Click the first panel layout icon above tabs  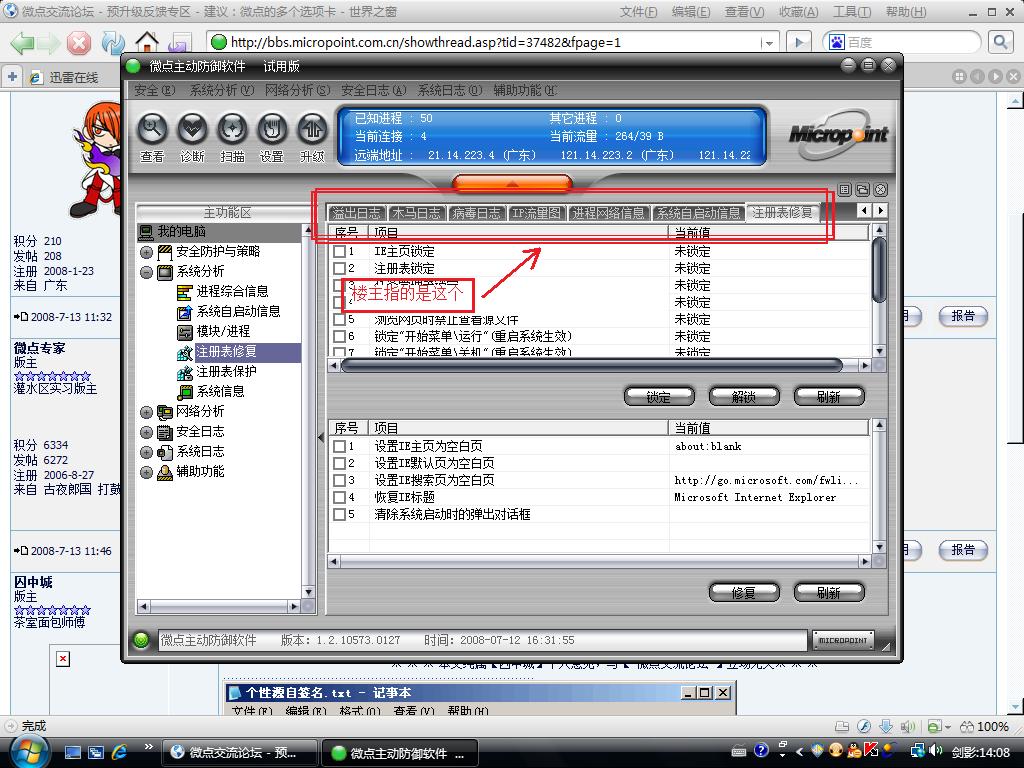pos(844,189)
